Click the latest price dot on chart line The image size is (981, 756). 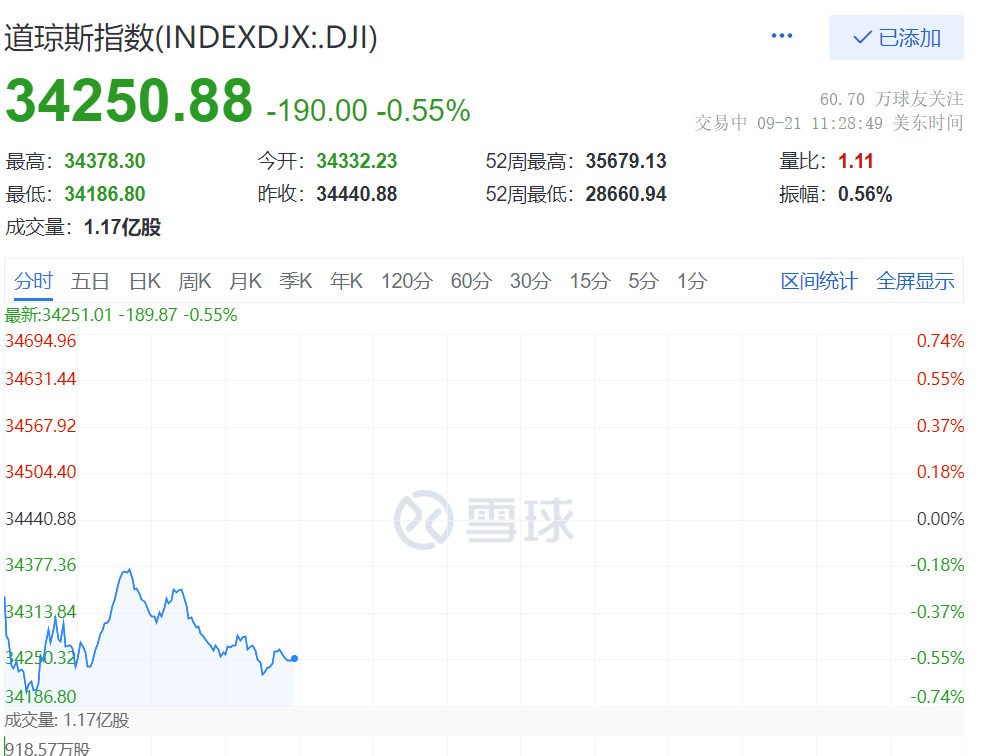294,658
